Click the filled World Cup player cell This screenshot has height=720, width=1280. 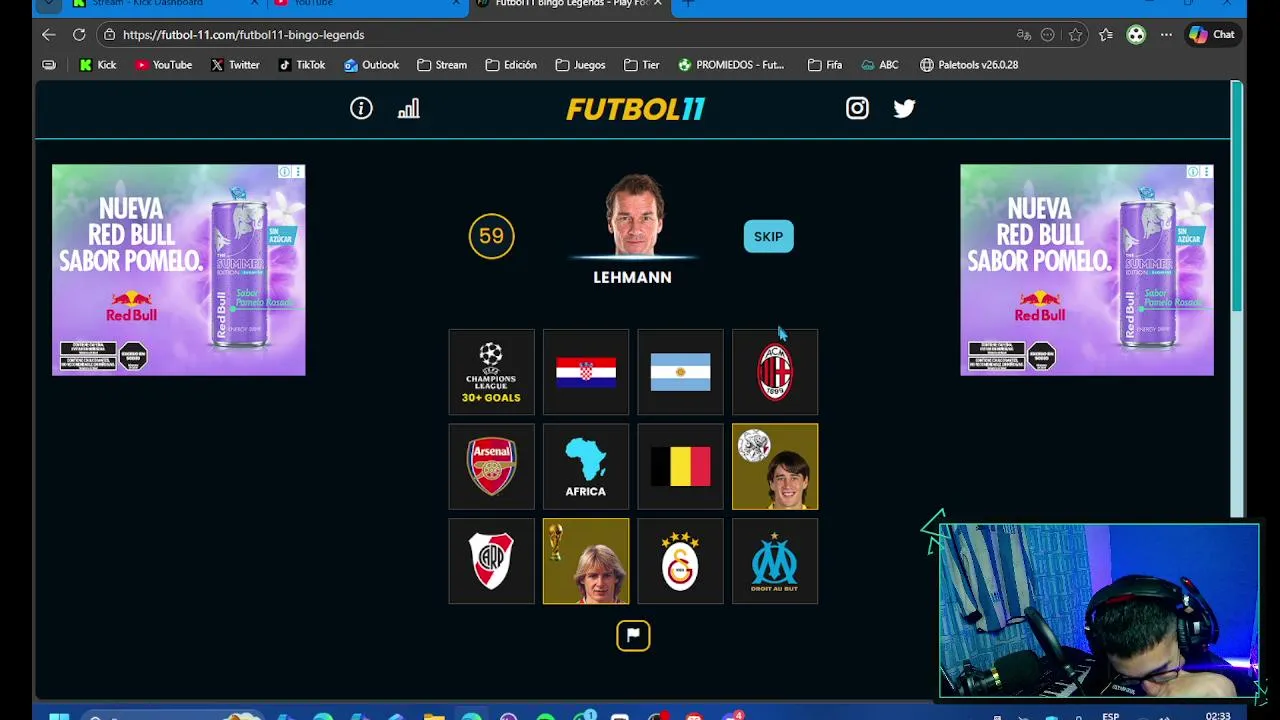(x=586, y=561)
